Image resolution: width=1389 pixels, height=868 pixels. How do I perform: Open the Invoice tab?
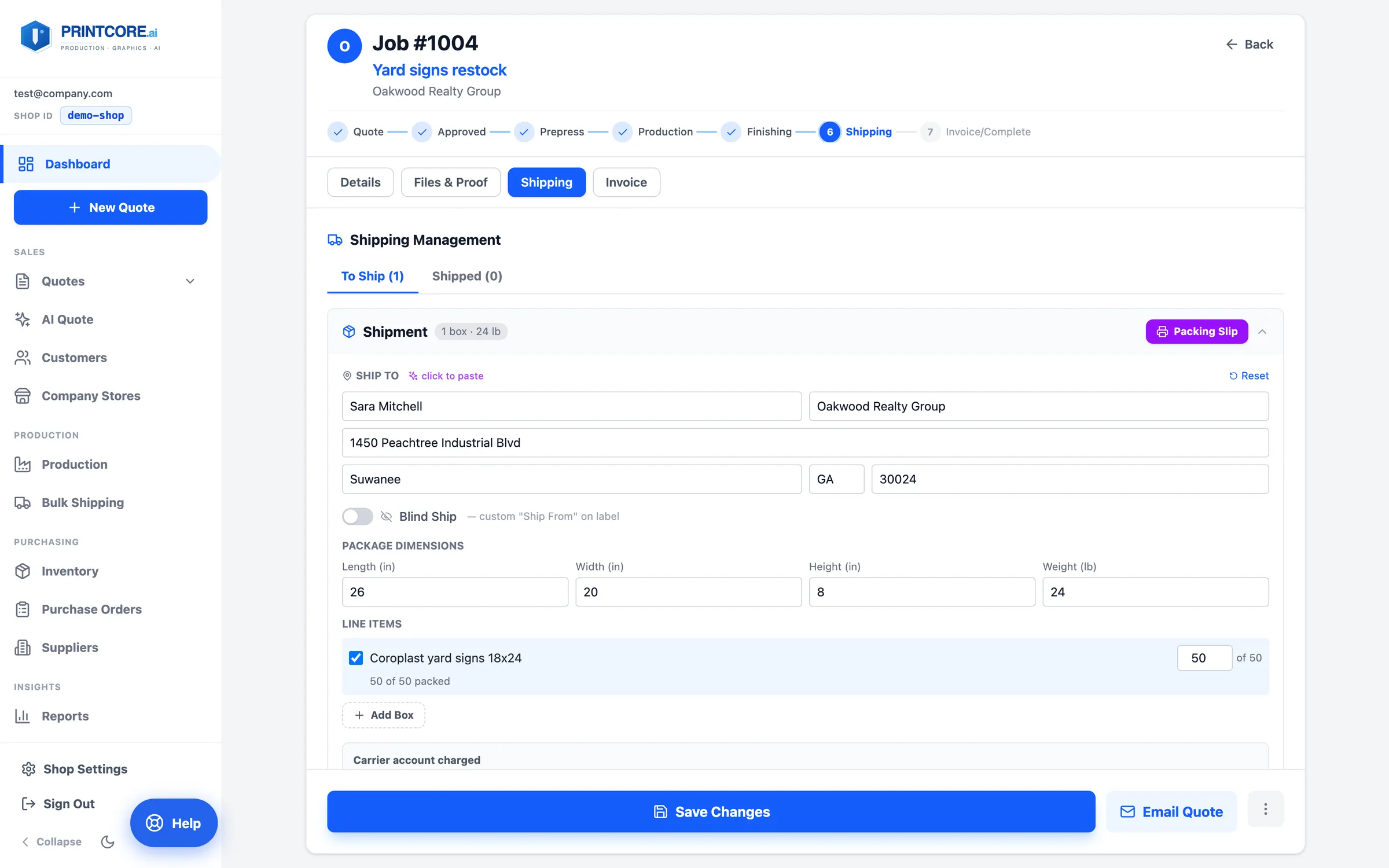click(626, 182)
